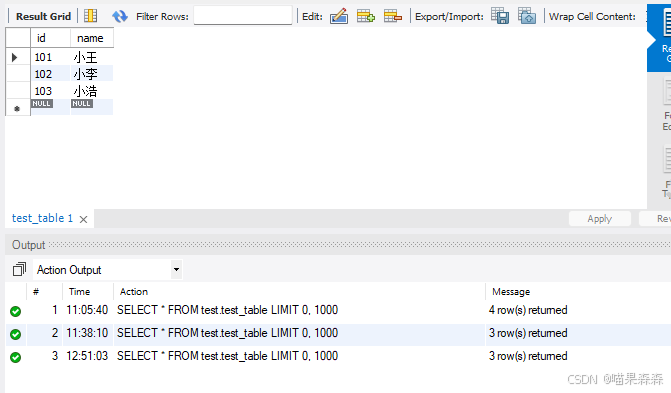Click inside the Filter Rows input field
Screen dimensions: 671x393
(x=243, y=16)
